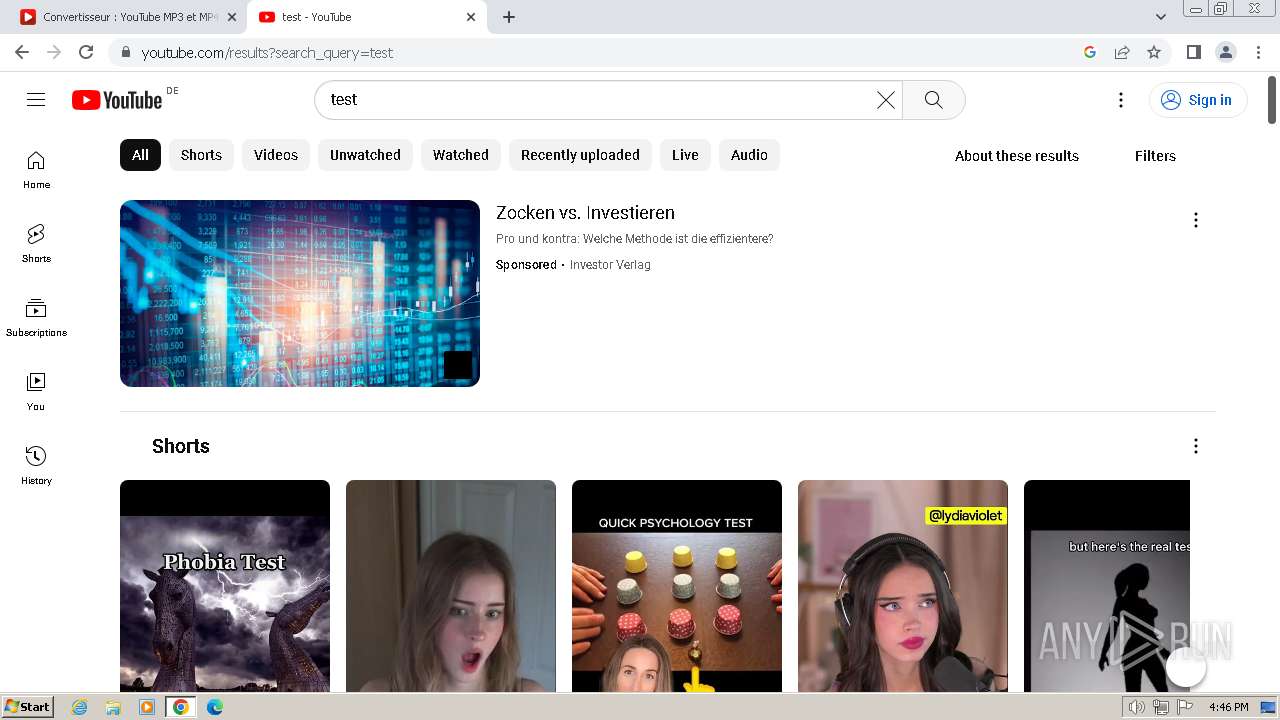Switch to Convertisseur YouTube MP3 tab
Viewport: 1280px width, 720px height.
129,17
